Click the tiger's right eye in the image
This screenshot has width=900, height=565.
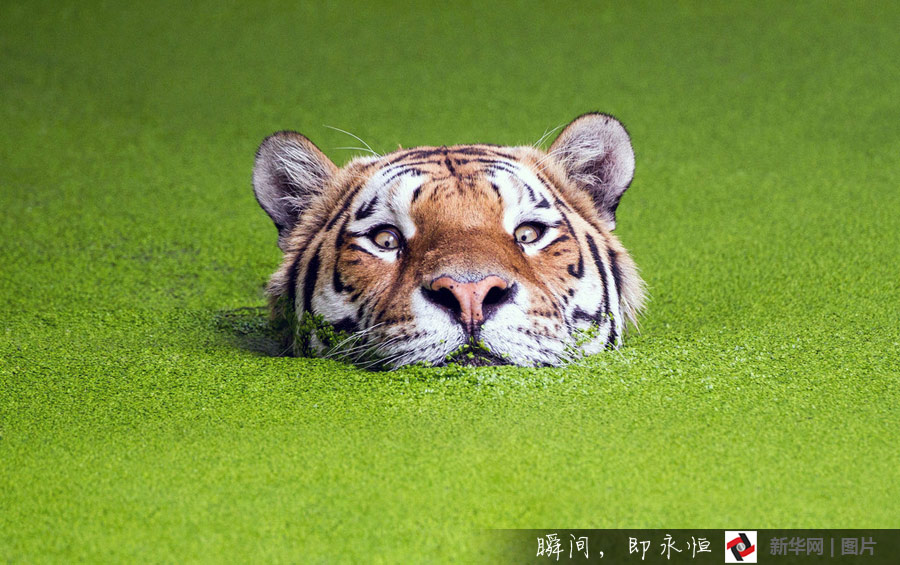point(527,233)
